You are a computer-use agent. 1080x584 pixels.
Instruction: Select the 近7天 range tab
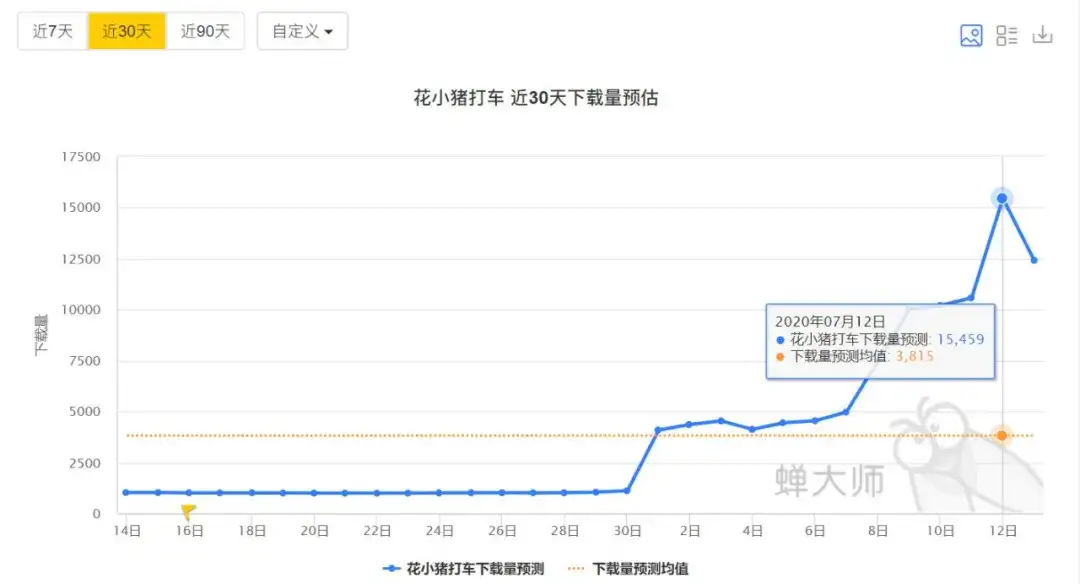pos(52,31)
